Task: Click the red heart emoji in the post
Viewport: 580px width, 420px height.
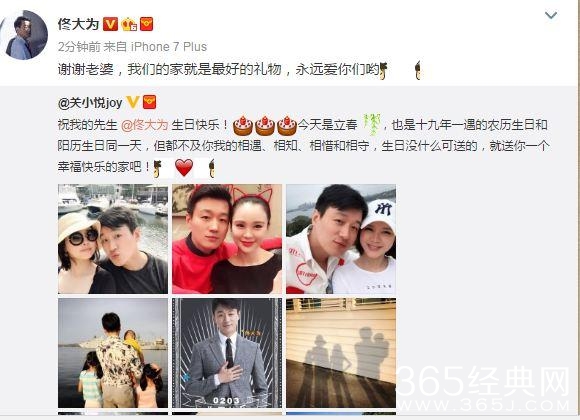Action: (184, 168)
